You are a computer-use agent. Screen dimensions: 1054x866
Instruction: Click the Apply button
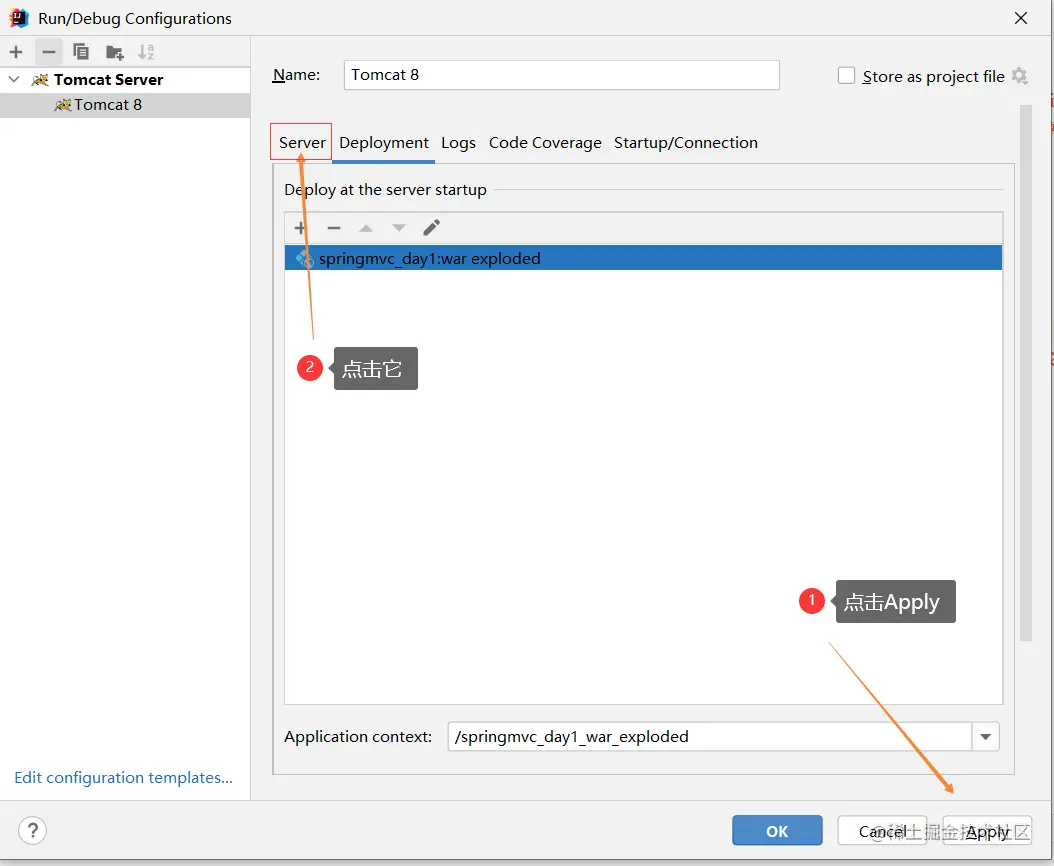pos(987,830)
